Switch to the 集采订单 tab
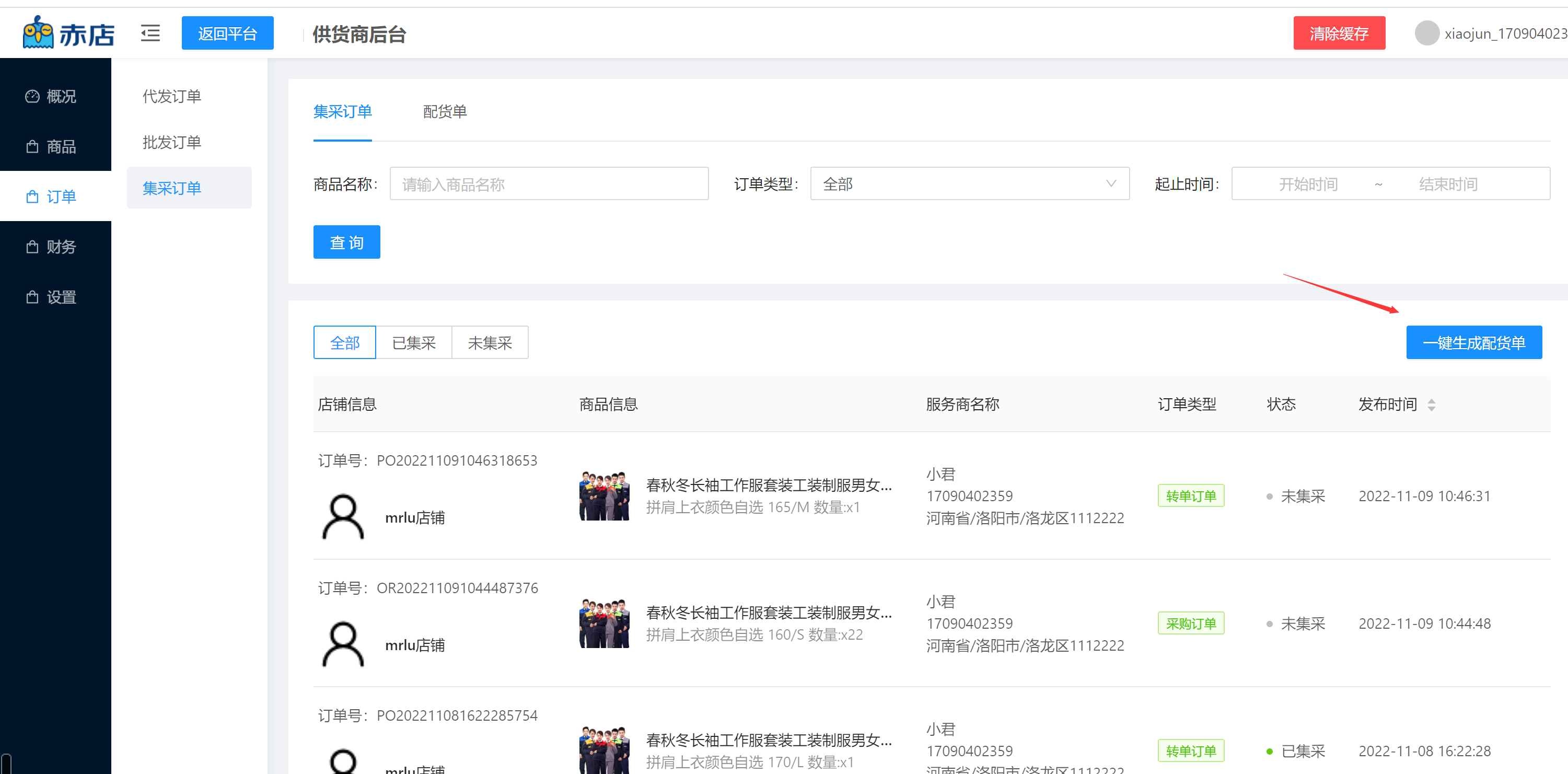This screenshot has height=774, width=1568. (342, 111)
